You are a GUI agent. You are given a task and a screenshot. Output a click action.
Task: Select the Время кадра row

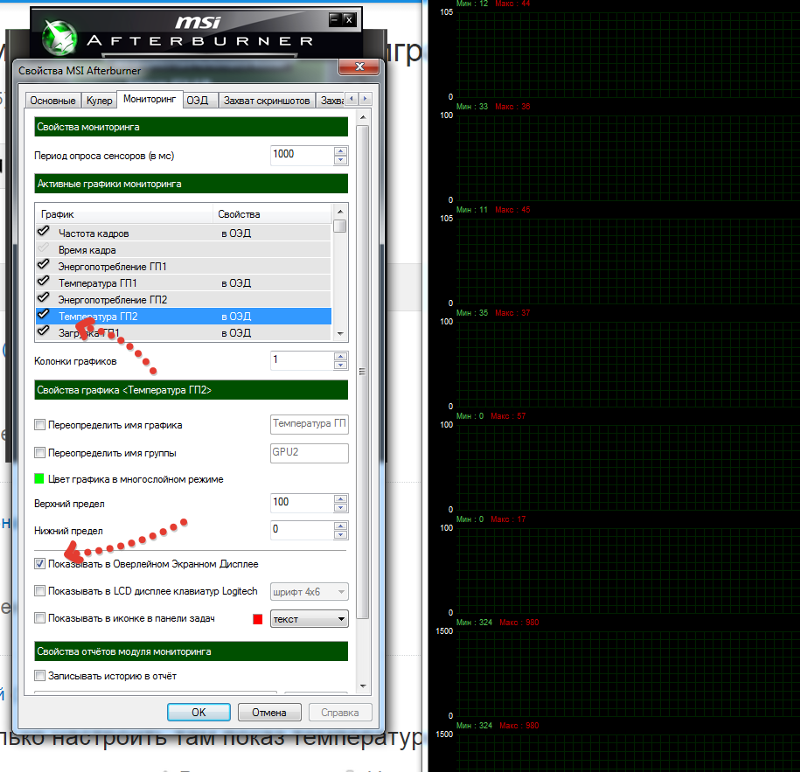coord(184,250)
